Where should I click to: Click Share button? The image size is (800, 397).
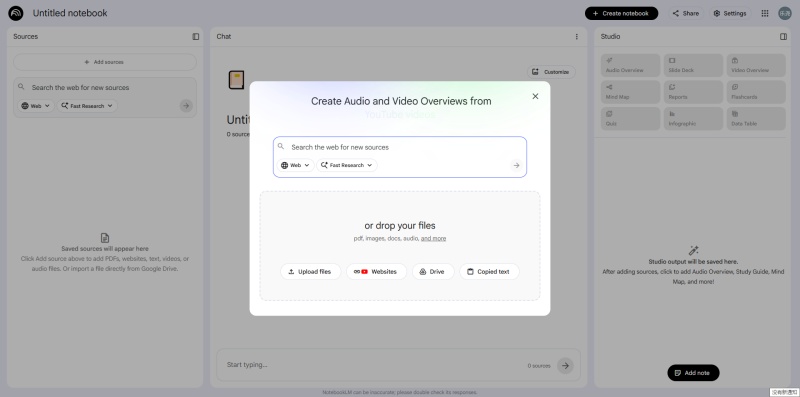pyautogui.click(x=686, y=13)
